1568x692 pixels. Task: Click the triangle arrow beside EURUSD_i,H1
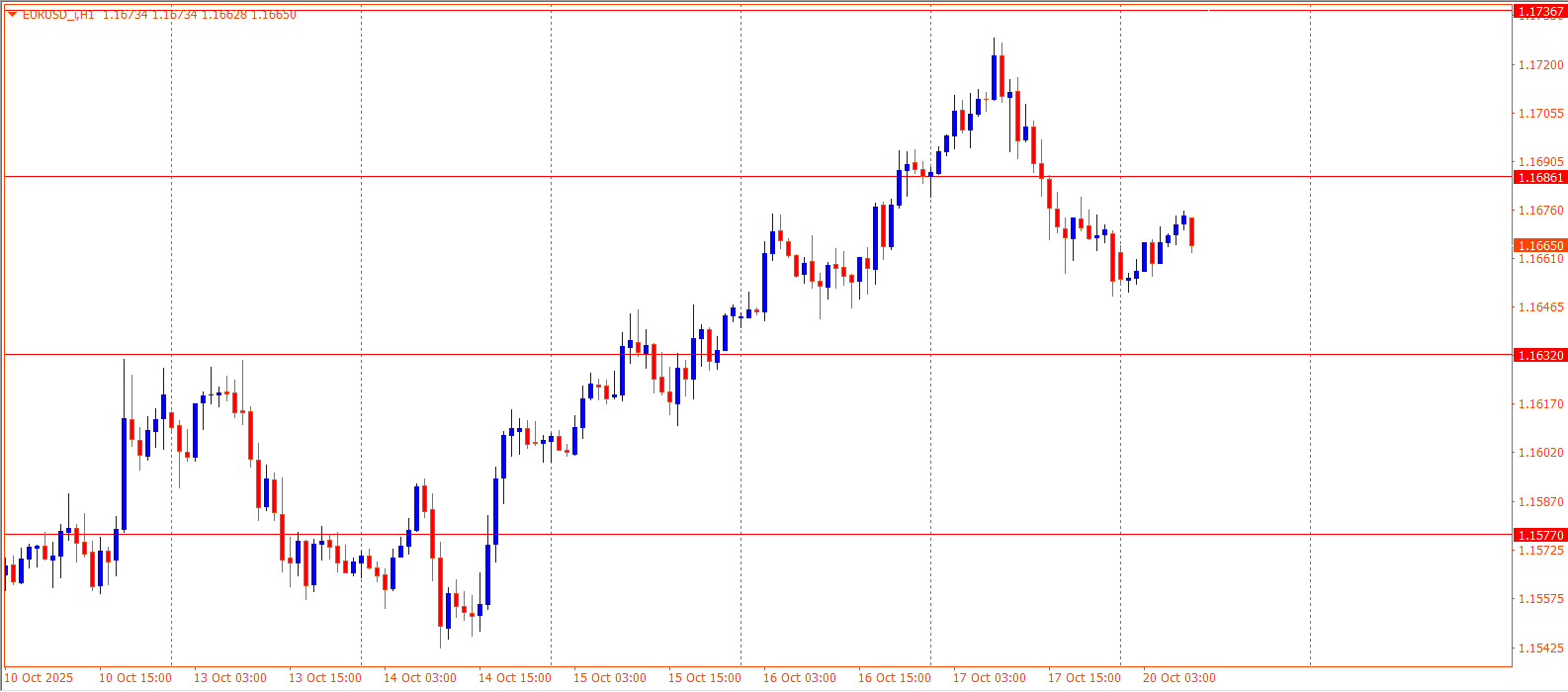(12, 14)
